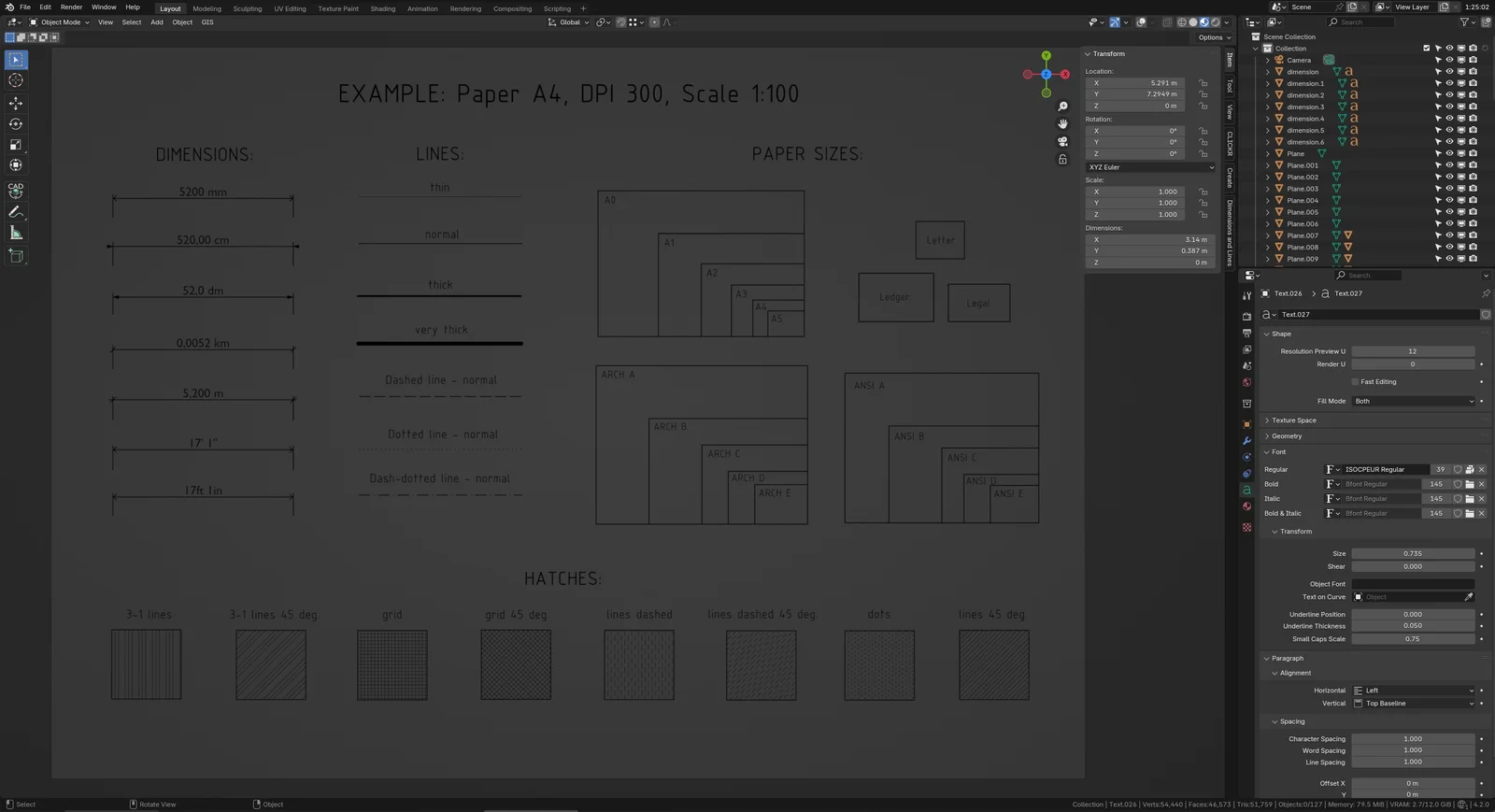Viewport: 1495px width, 812px height.
Task: Select the Cursor tool in the toolbar
Action: [16, 80]
